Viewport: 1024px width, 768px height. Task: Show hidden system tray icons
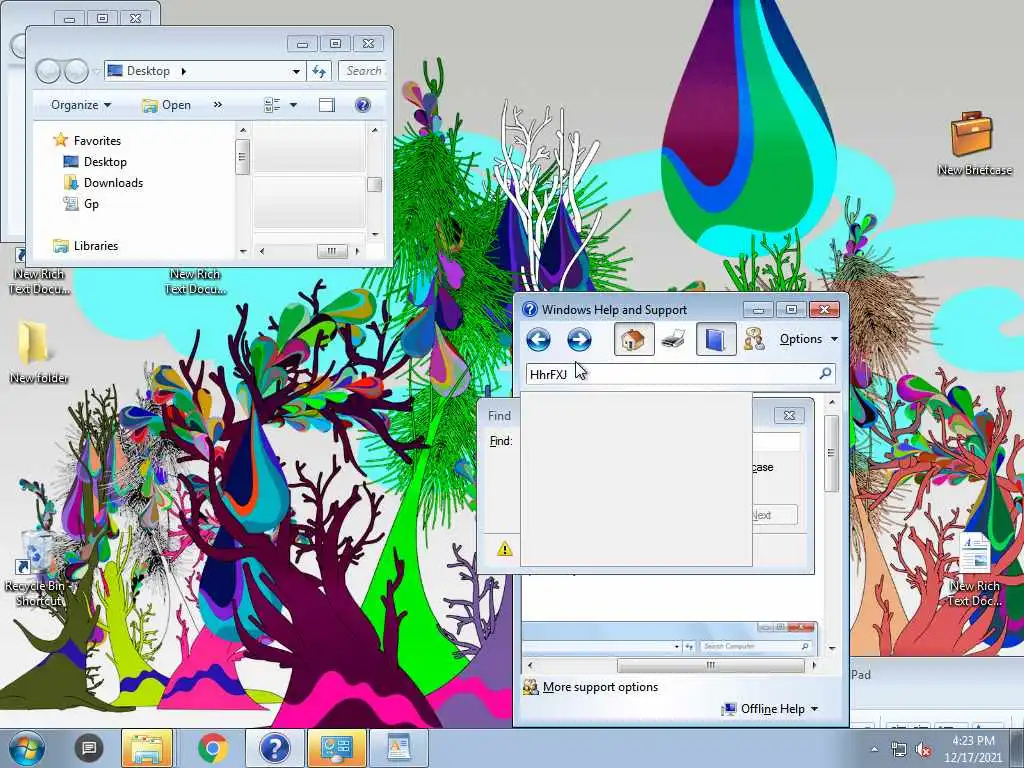(874, 750)
